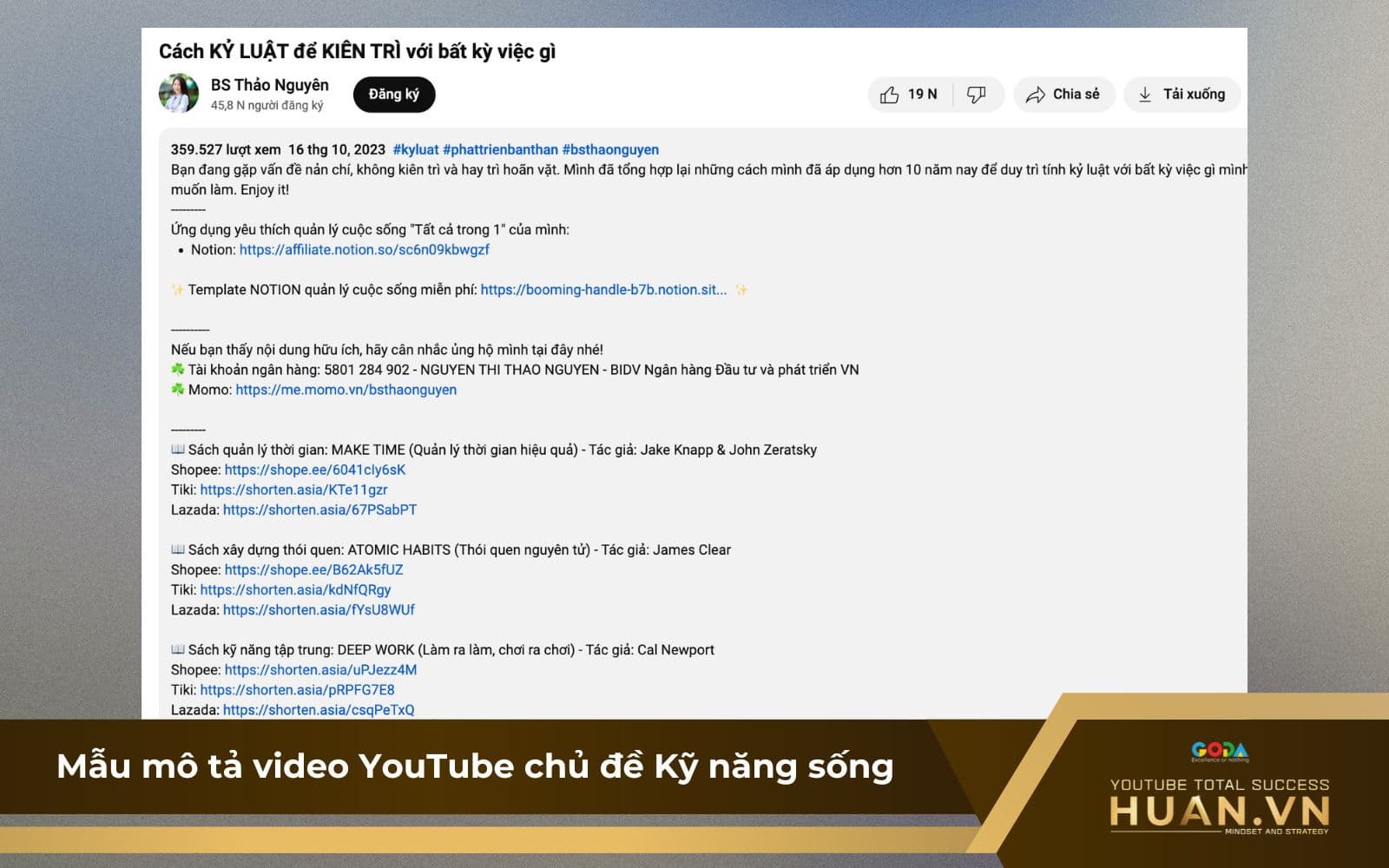
Task: Open Deep Work Lazada link csqPeTxQ
Action: click(319, 710)
